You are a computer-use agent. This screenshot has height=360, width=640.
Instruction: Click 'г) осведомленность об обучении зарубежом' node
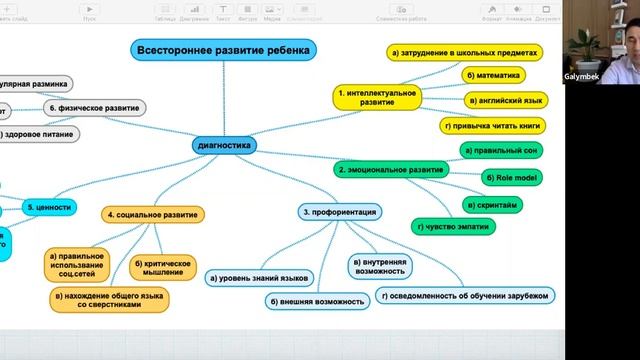tap(465, 296)
